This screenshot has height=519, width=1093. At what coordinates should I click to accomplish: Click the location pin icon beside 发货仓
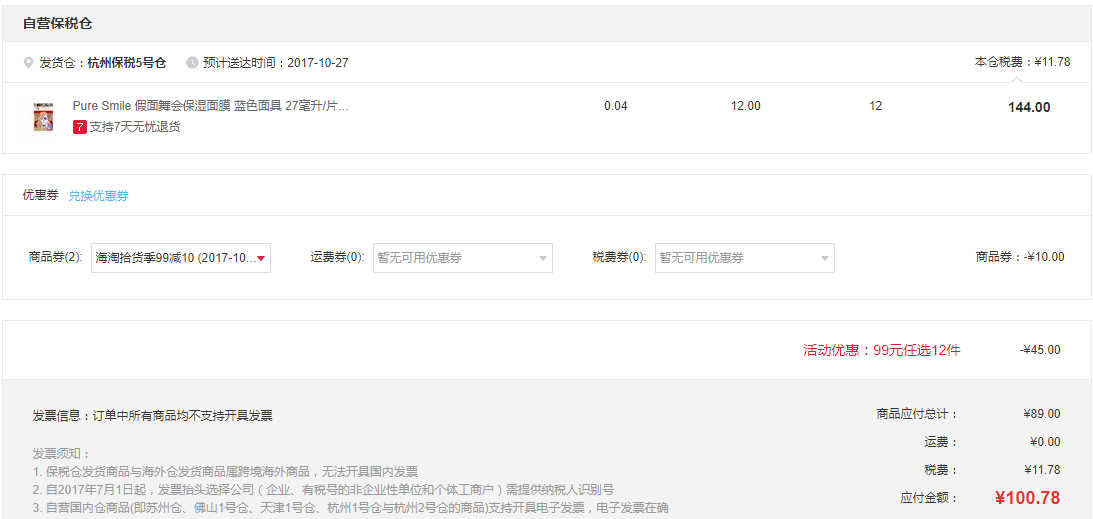tap(28, 63)
